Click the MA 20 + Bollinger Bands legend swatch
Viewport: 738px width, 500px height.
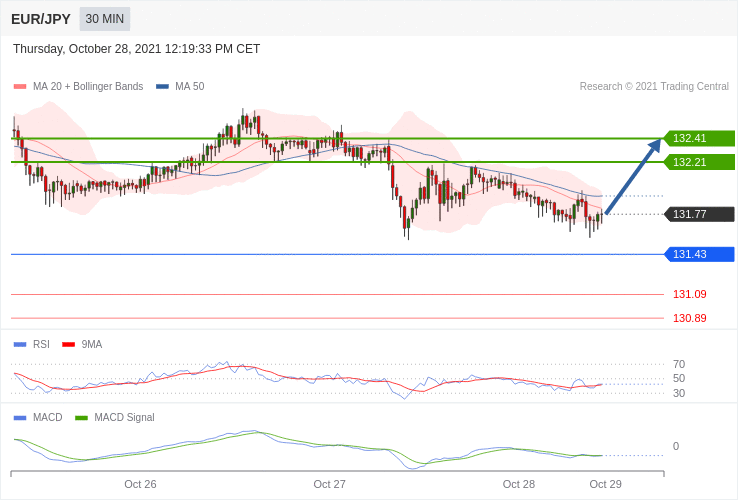(x=20, y=87)
